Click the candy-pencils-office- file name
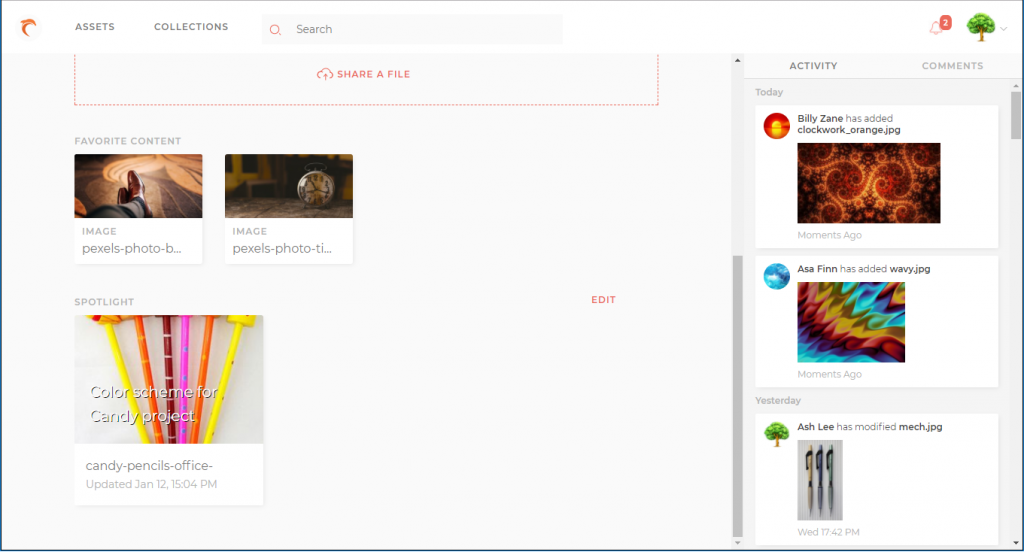The image size is (1024, 552). click(x=149, y=466)
